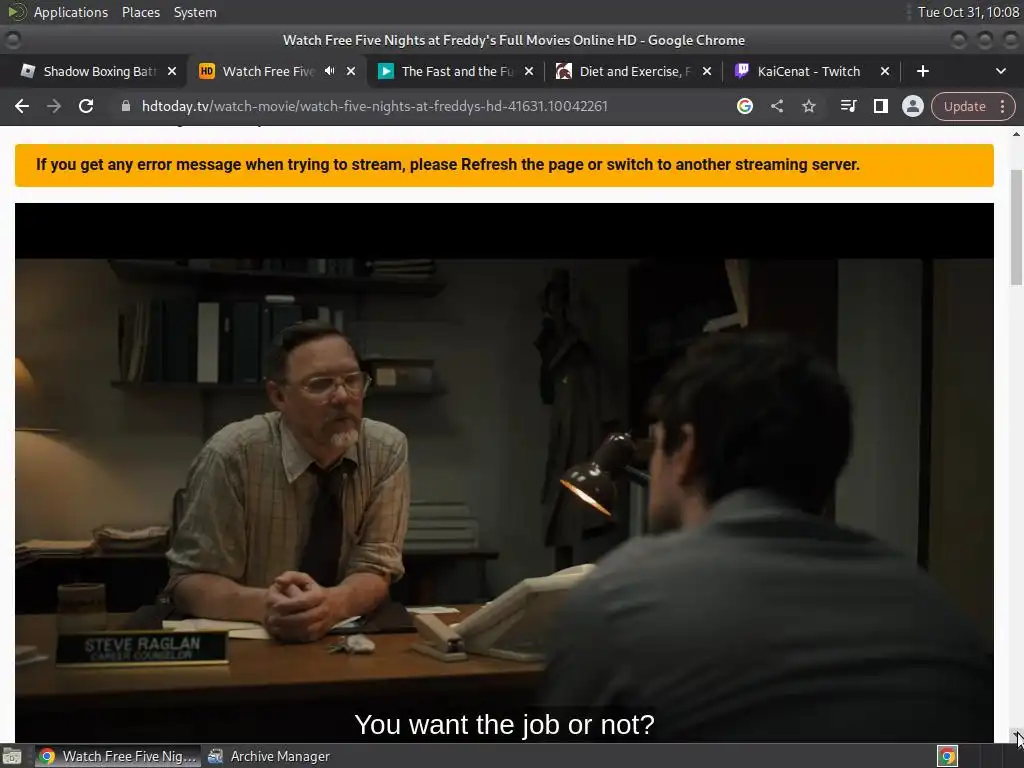
Task: Open a new tab with plus button
Action: click(922, 71)
